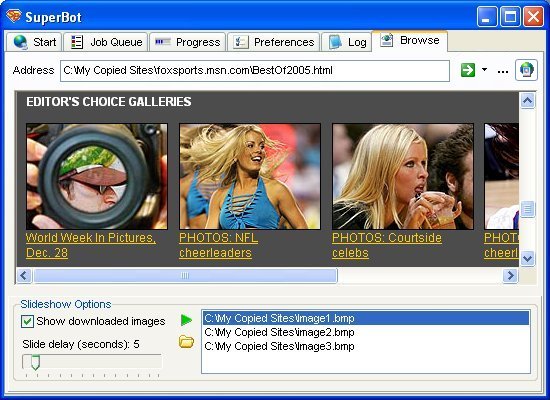
Task: Switch to the Job Queue tab
Action: tap(106, 42)
